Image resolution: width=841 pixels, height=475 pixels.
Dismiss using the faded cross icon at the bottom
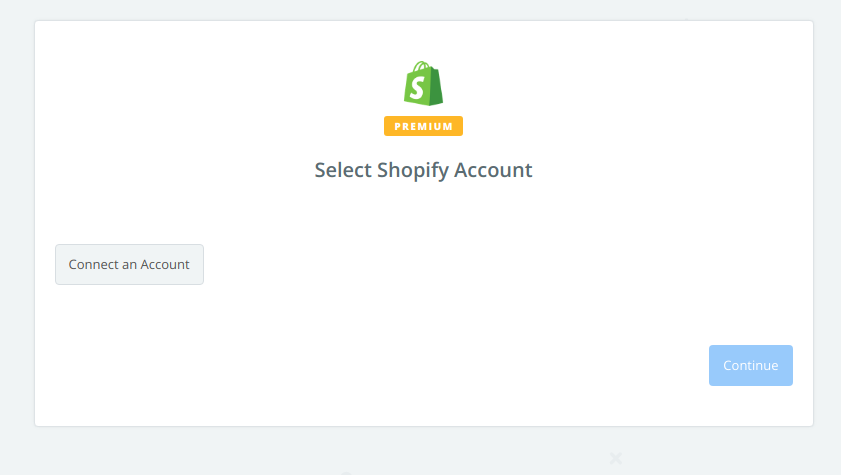click(x=616, y=458)
